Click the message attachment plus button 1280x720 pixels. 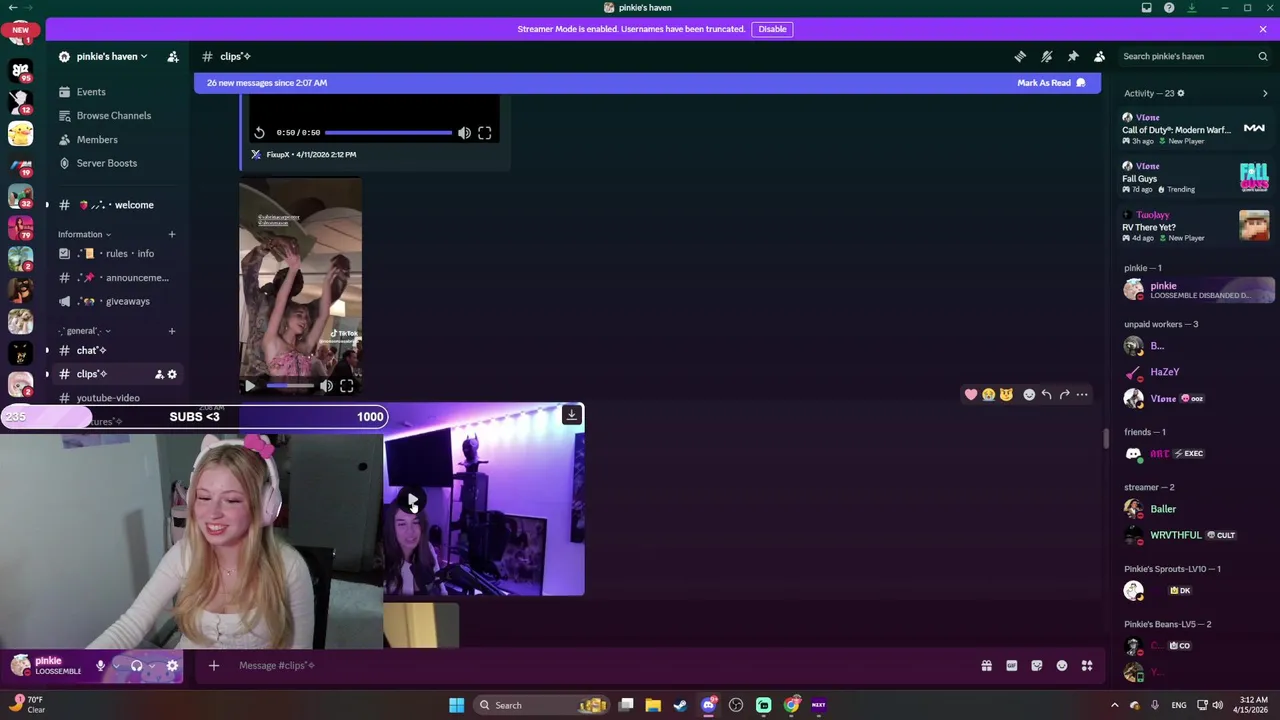214,666
